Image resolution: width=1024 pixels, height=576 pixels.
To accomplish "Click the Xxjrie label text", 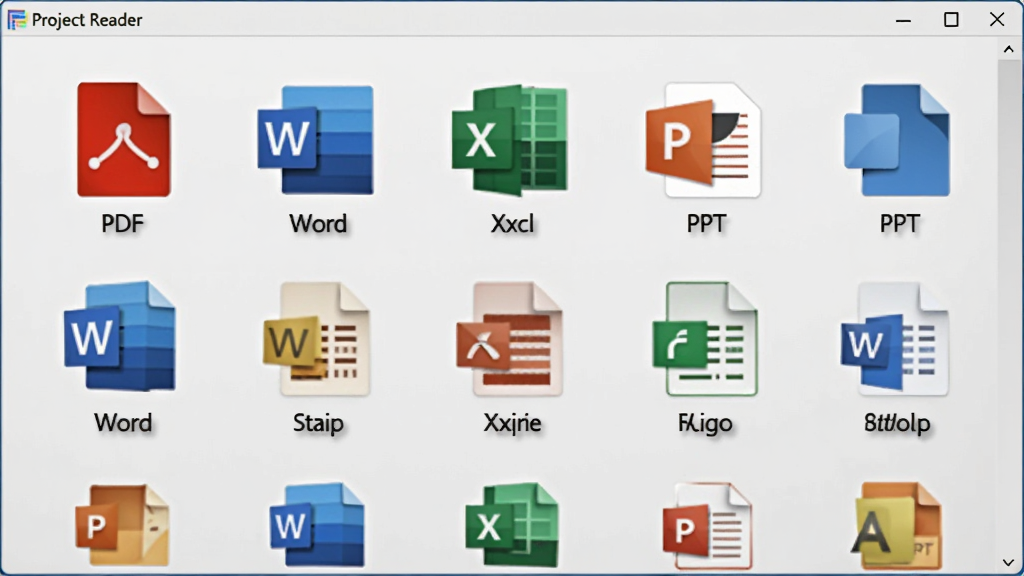I will click(513, 423).
